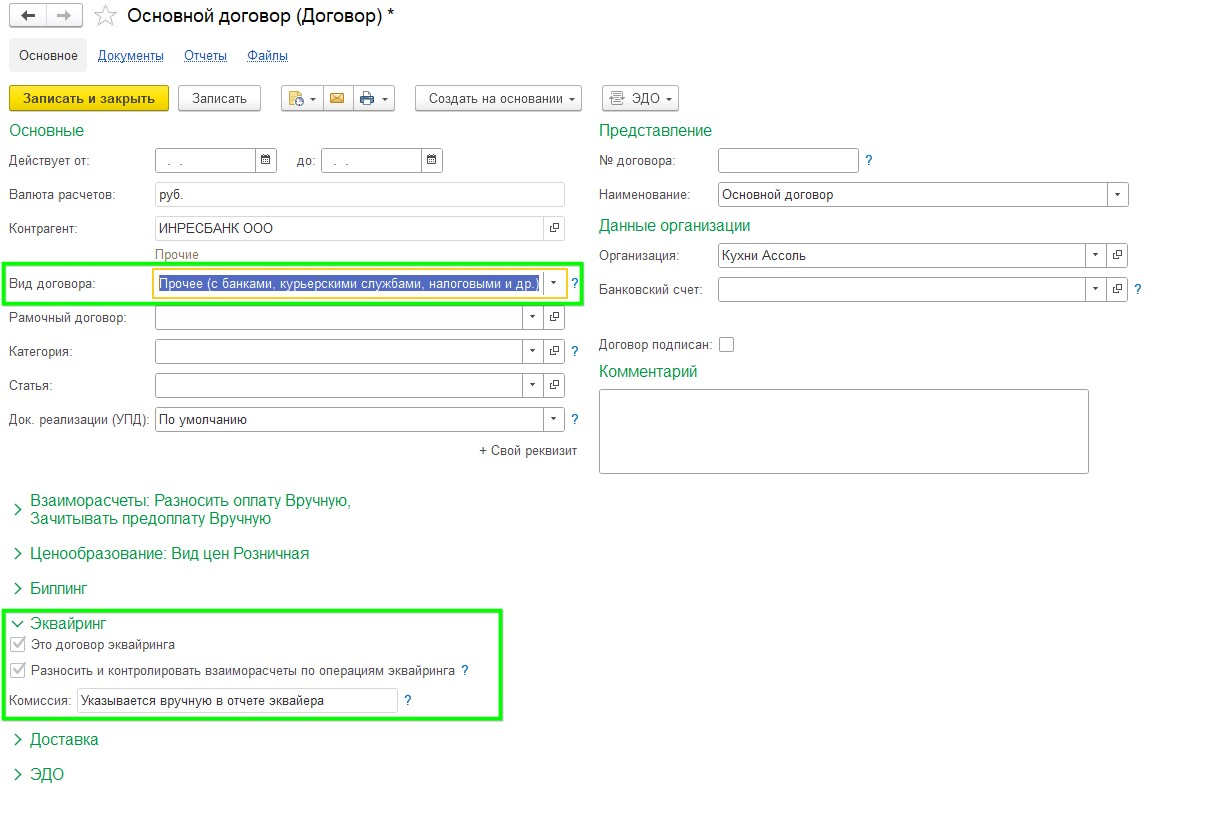Add the contract to favorites with the star

click(105, 16)
